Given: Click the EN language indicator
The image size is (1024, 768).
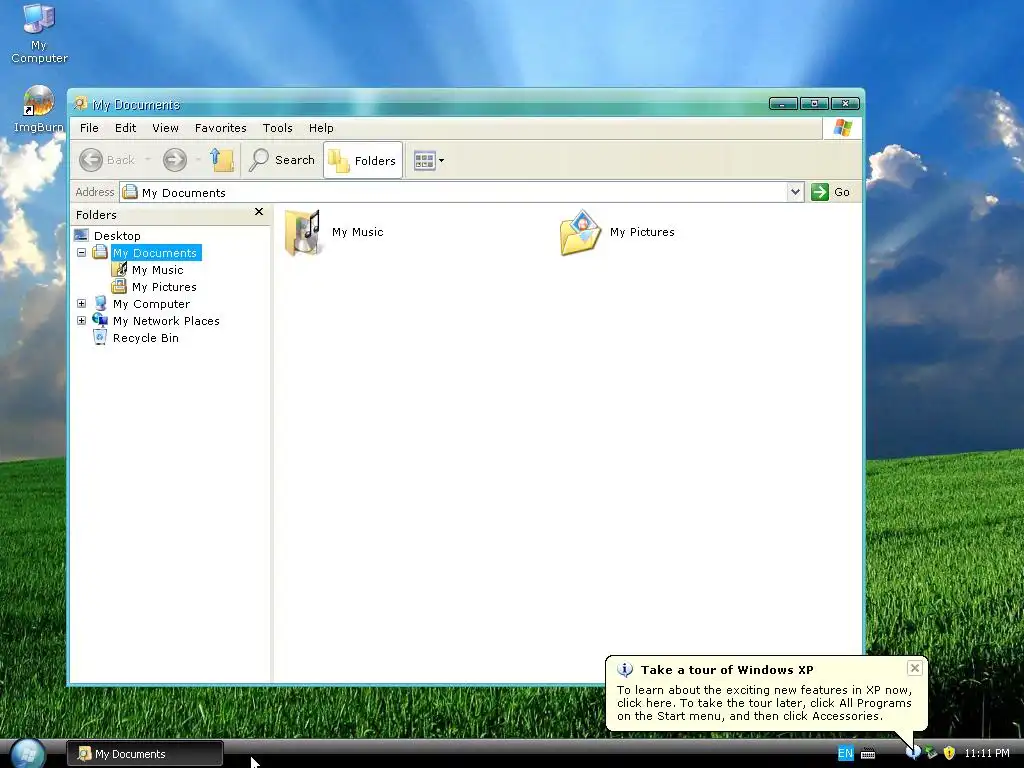Looking at the screenshot, I should pyautogui.click(x=845, y=753).
